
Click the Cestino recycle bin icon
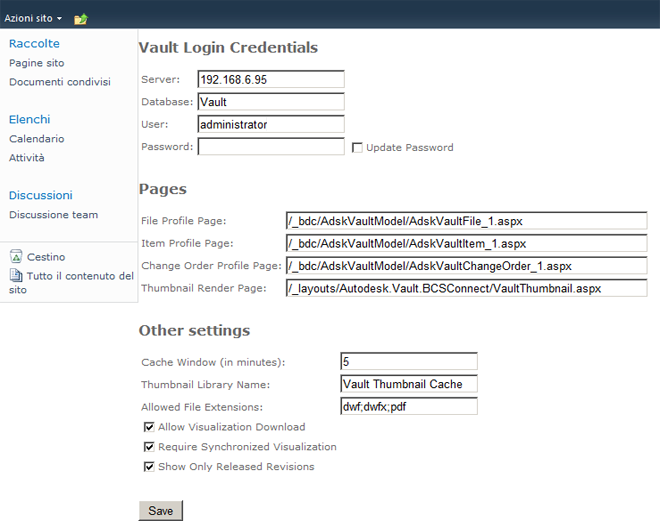click(16, 256)
